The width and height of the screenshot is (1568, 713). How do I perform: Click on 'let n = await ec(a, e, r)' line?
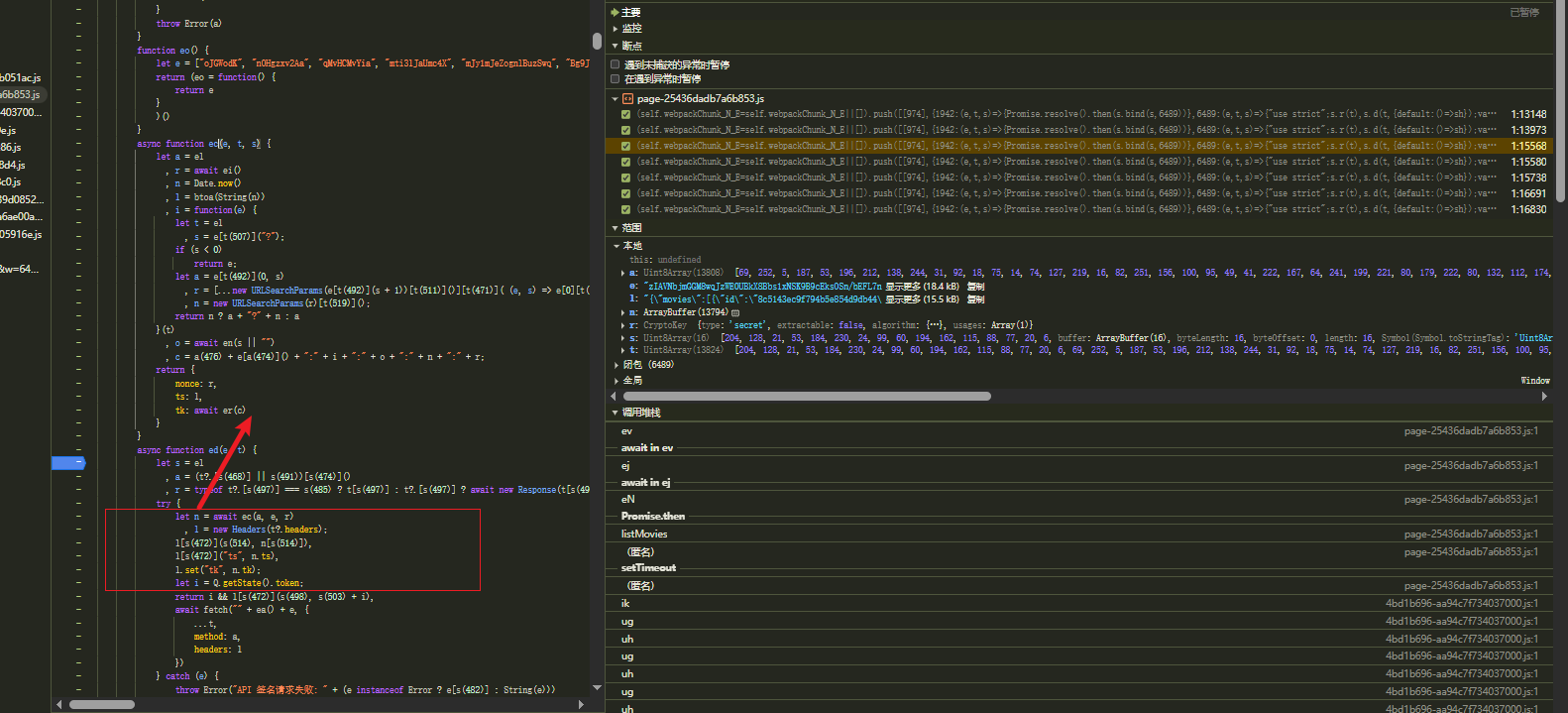click(234, 517)
